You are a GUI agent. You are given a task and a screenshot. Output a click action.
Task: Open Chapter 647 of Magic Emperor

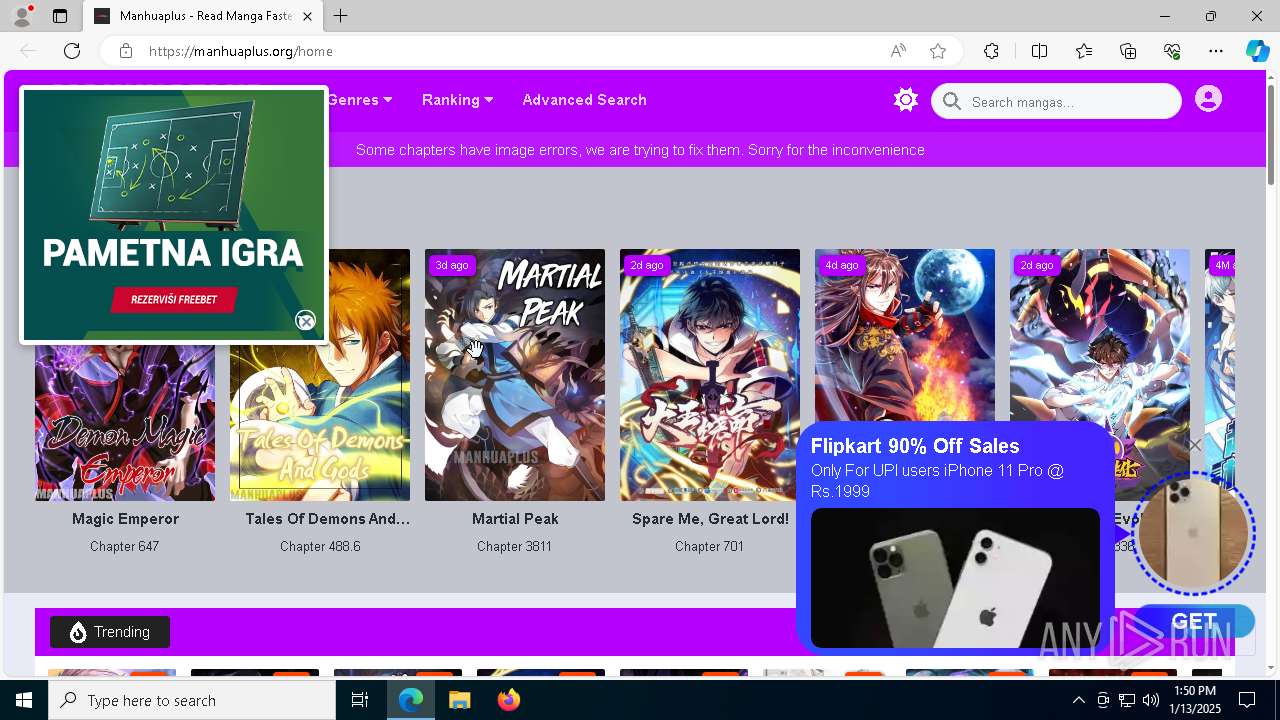click(x=124, y=546)
